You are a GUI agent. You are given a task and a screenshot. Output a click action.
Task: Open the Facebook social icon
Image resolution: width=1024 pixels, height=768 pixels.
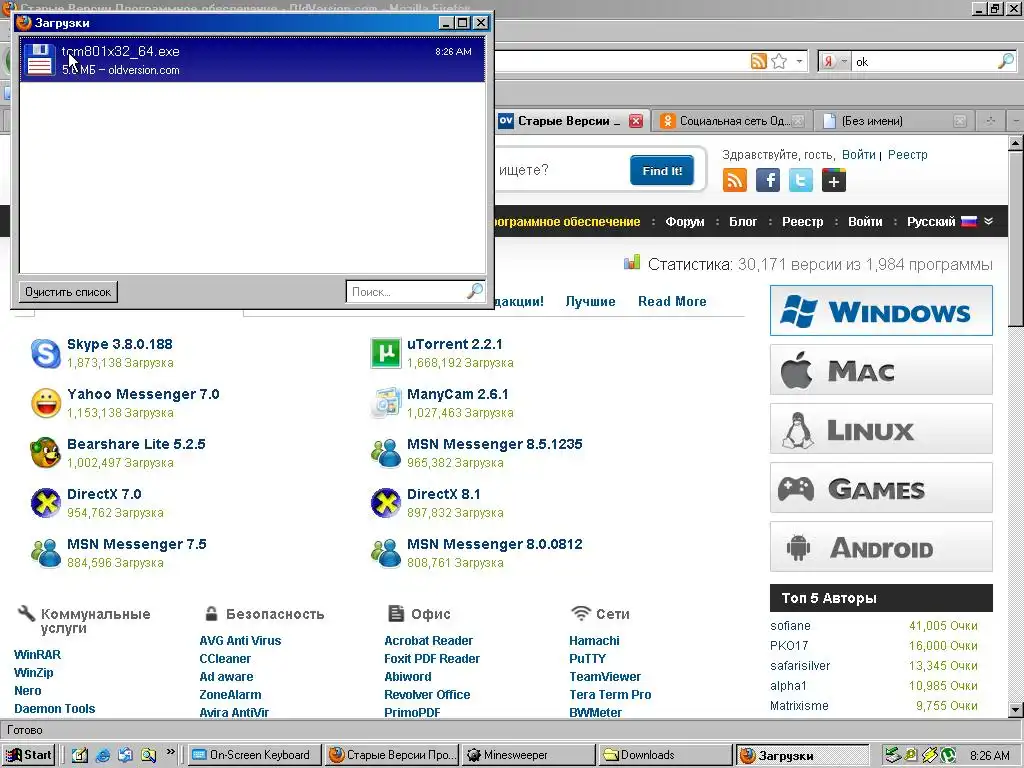768,180
